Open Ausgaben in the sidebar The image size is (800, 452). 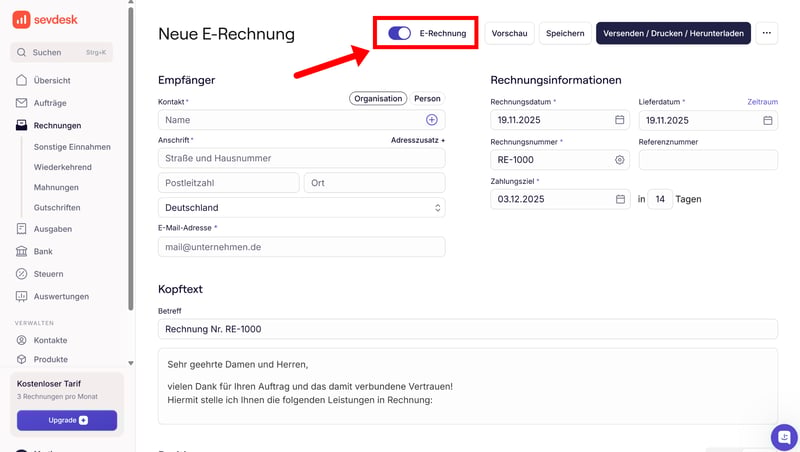52,229
